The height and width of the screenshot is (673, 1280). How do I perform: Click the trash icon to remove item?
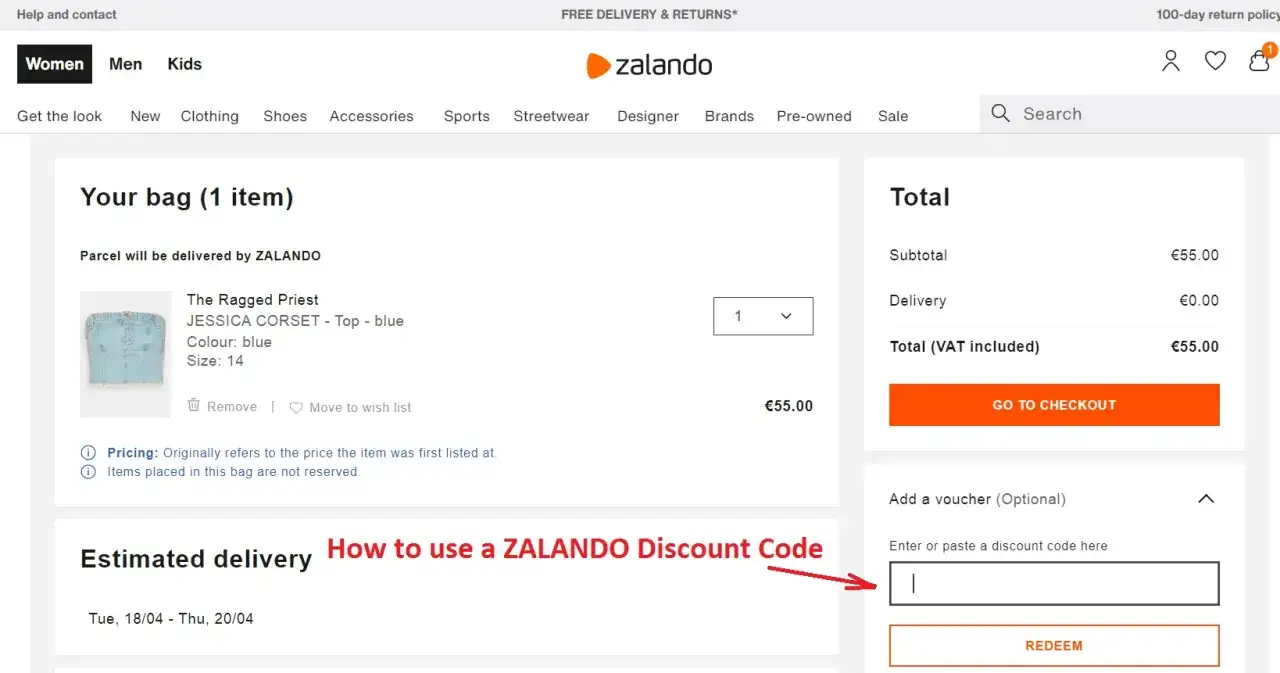click(194, 406)
